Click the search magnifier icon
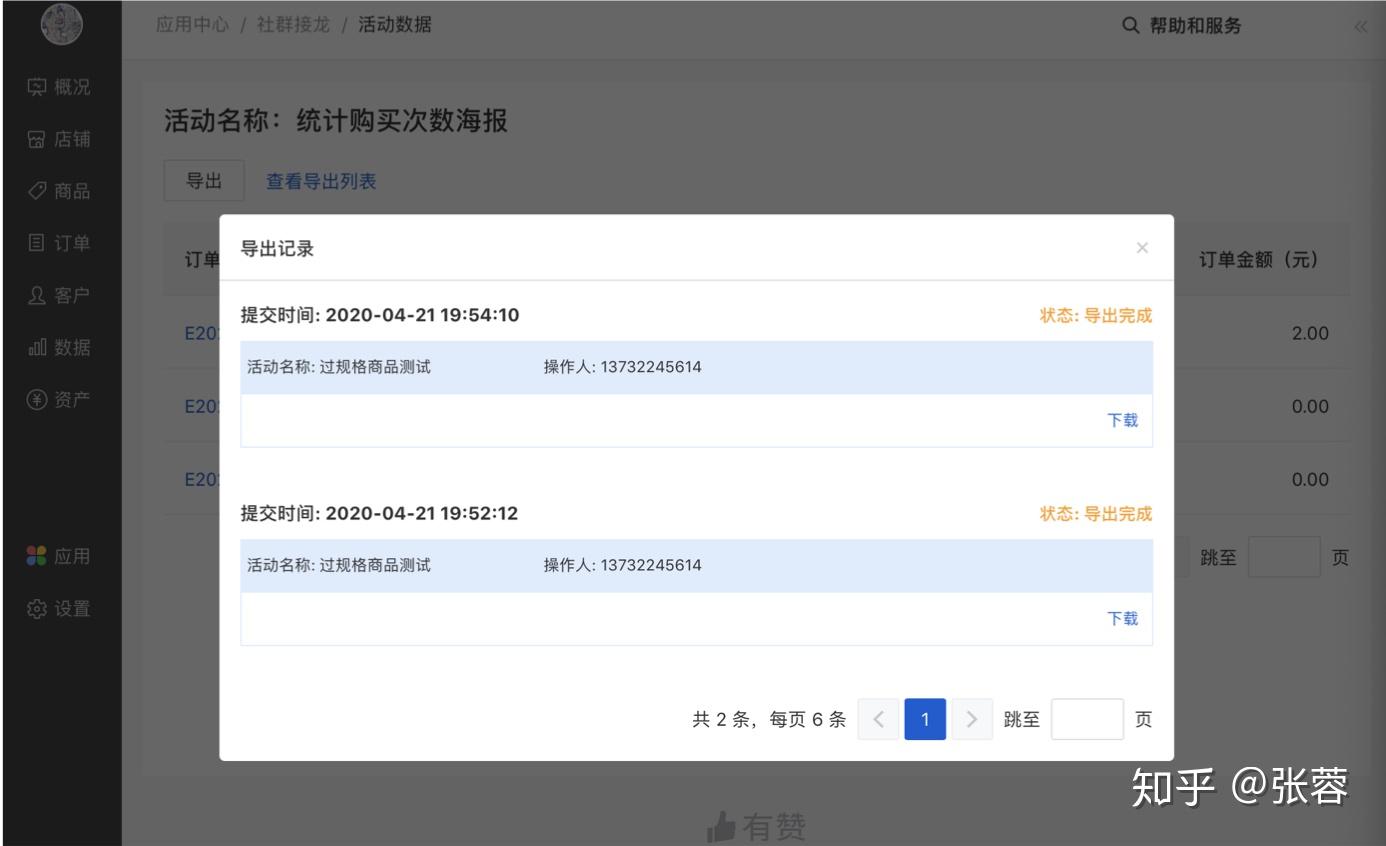Image resolution: width=1386 pixels, height=846 pixels. pyautogui.click(x=1131, y=26)
